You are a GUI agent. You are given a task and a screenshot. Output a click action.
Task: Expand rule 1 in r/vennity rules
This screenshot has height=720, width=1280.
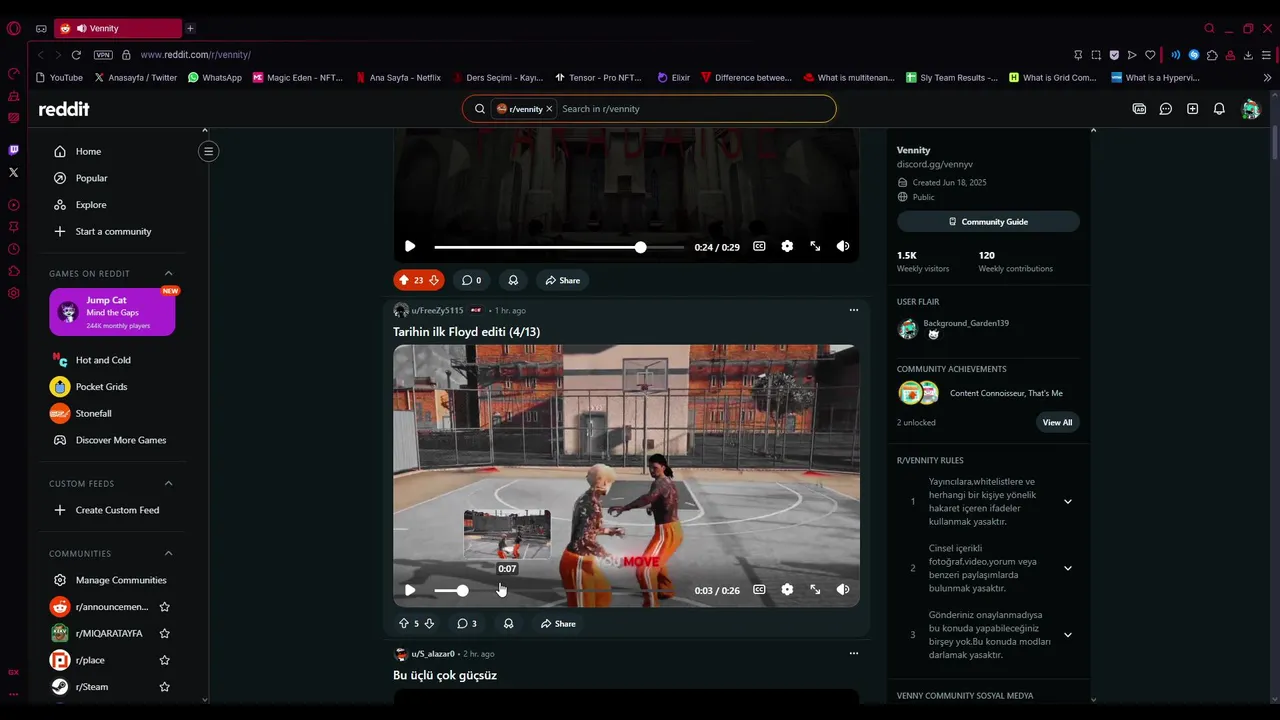(x=1067, y=501)
